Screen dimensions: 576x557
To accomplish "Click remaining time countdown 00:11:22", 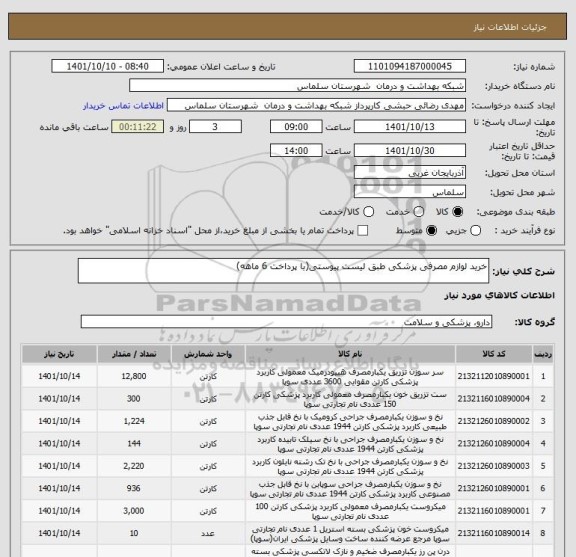I will click(137, 127).
